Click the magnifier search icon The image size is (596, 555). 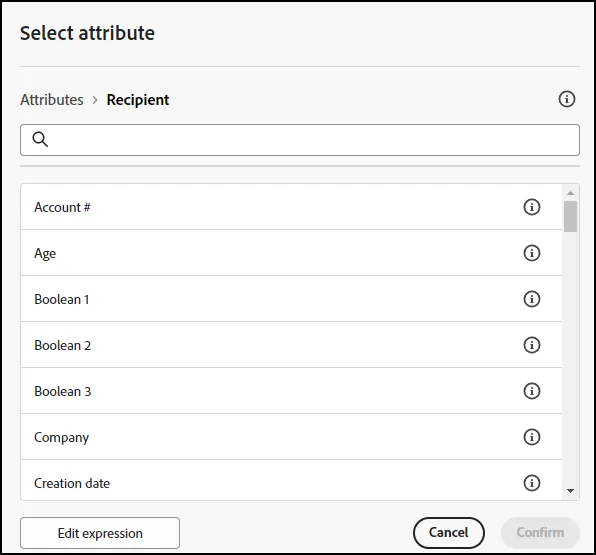click(x=40, y=140)
